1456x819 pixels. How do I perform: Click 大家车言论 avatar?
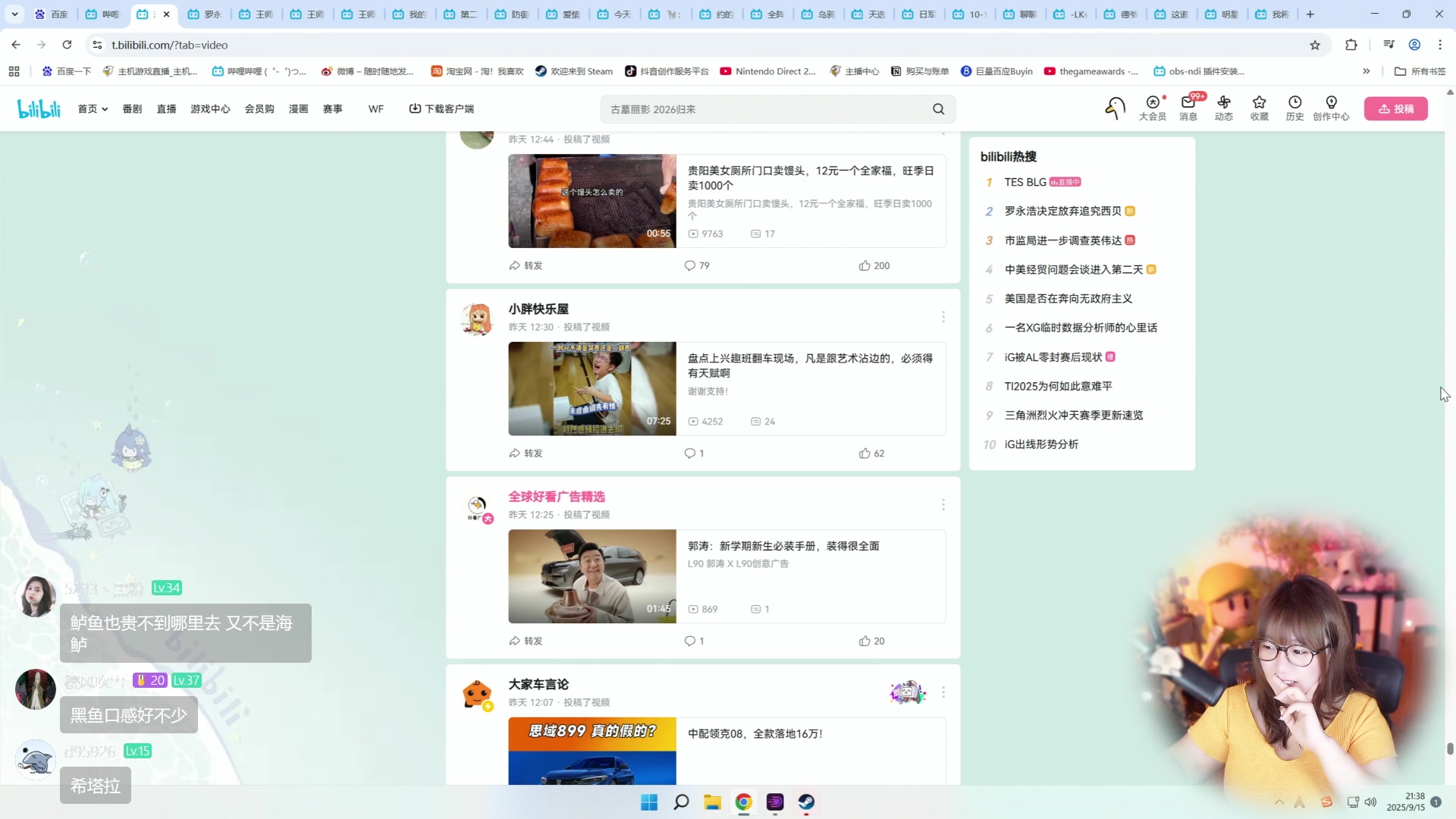point(477,695)
